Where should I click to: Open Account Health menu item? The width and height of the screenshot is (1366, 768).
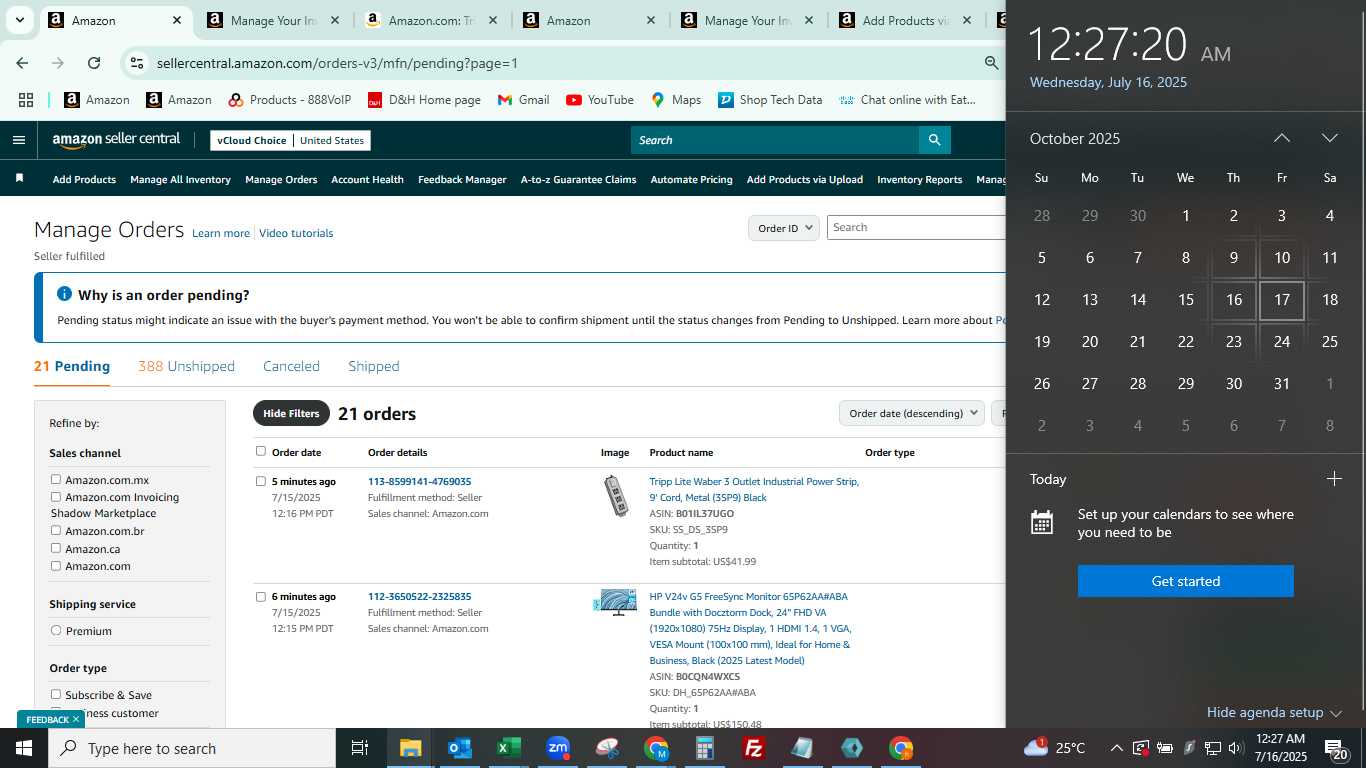tap(367, 179)
